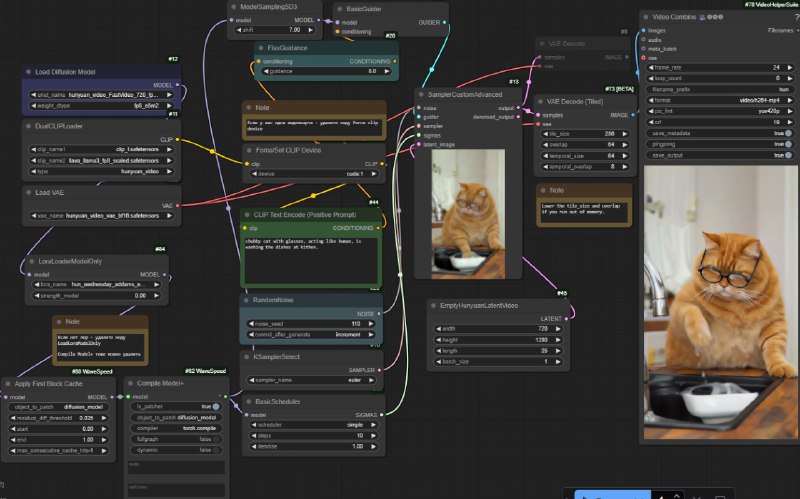Collapse the SamplerCustomAdvanced node title dot
The width and height of the screenshot is (800, 499).
point(421,94)
